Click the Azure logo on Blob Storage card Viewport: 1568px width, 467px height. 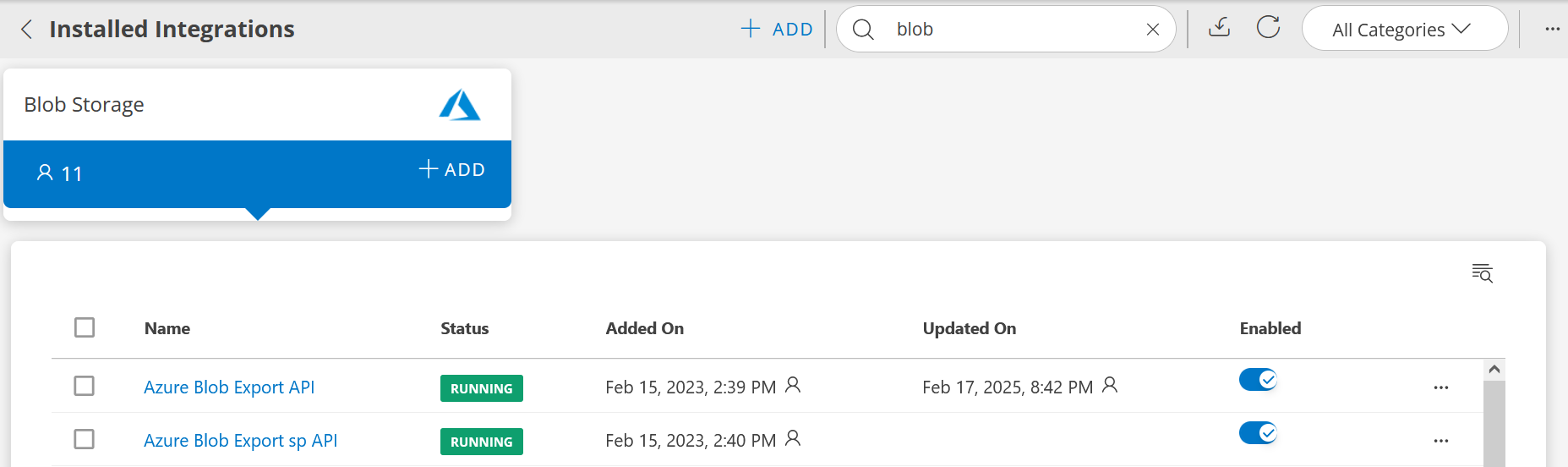(460, 105)
